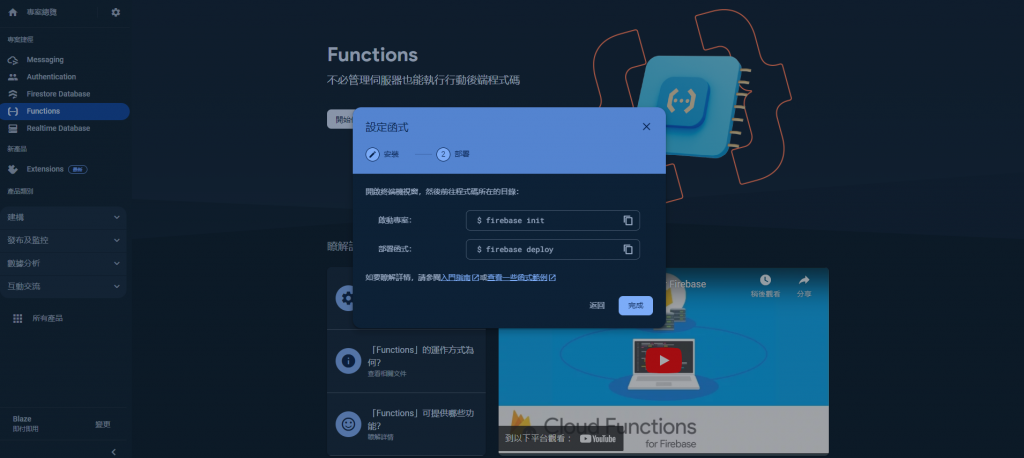Screen dimensions: 1024x458
Task: Click the all-products grid icon
Action: (18, 318)
